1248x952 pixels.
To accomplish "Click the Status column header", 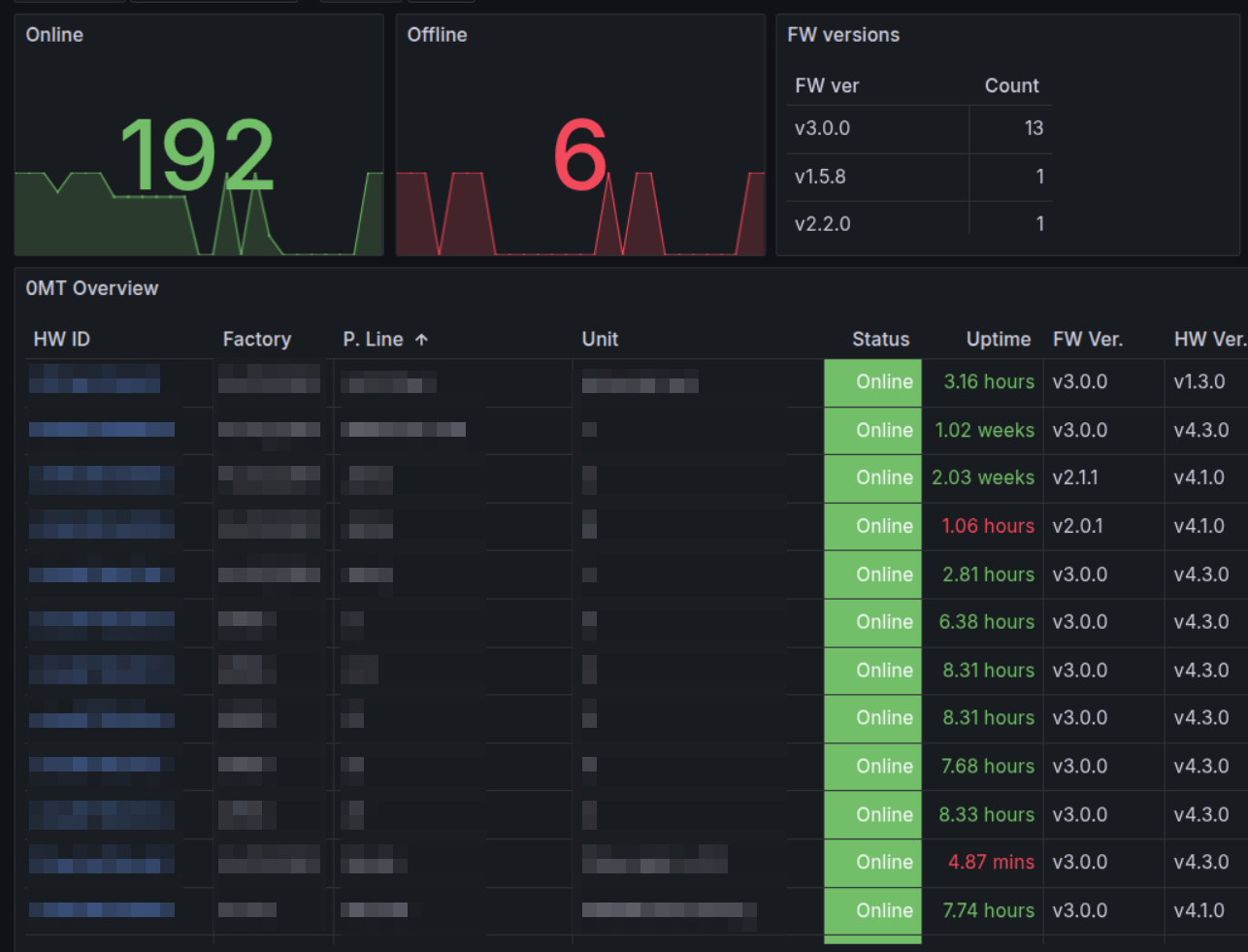I will click(880, 339).
